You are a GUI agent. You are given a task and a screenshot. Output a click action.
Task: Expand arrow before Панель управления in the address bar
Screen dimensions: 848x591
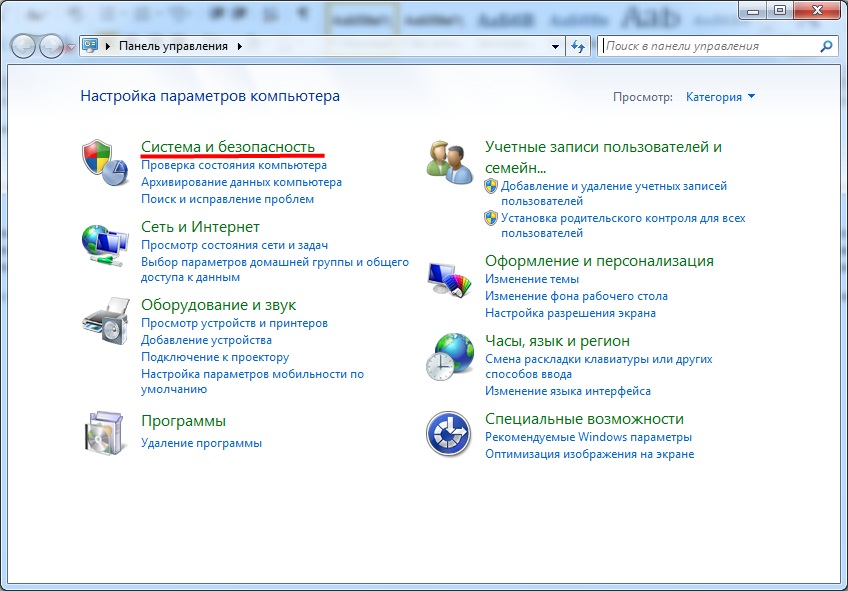coord(108,47)
